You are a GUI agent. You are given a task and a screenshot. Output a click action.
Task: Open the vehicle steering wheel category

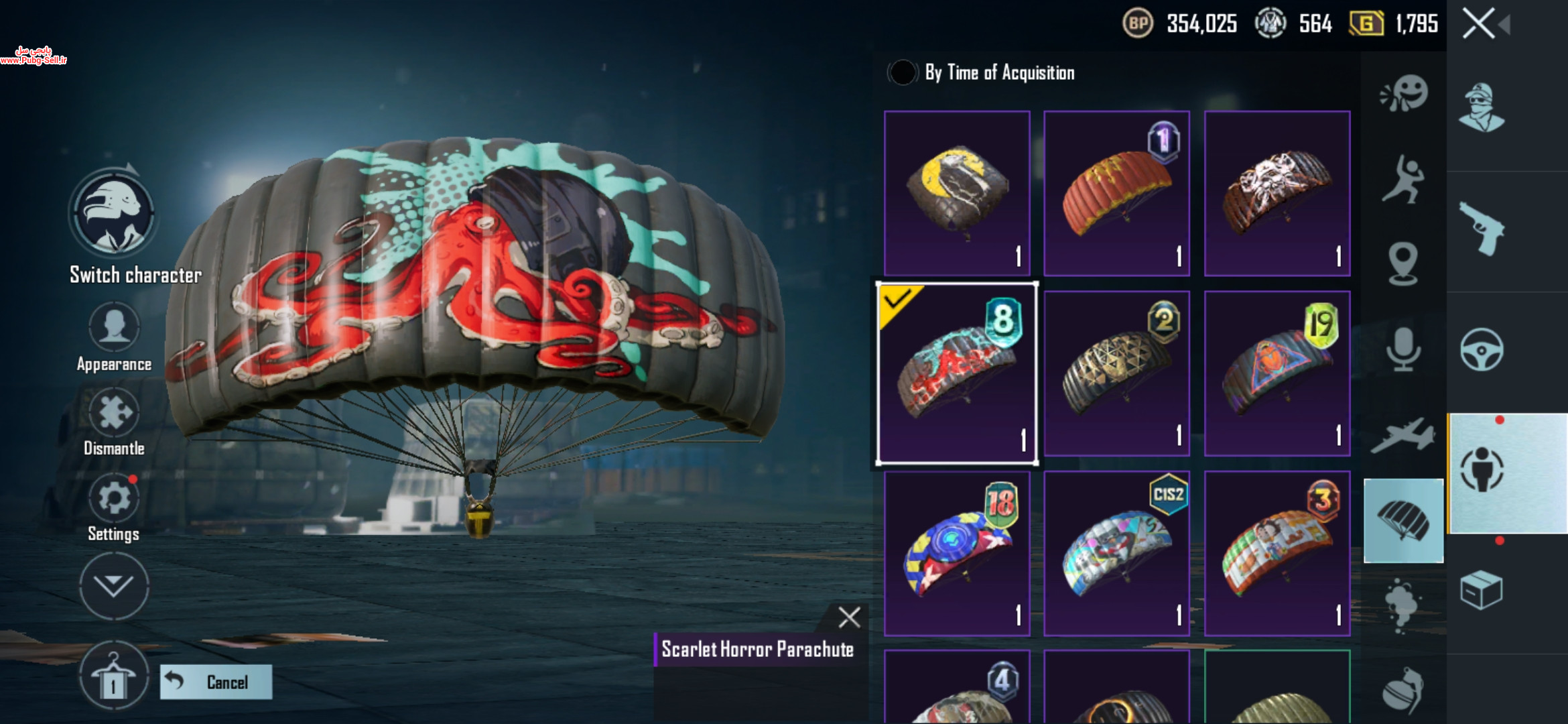click(1482, 349)
